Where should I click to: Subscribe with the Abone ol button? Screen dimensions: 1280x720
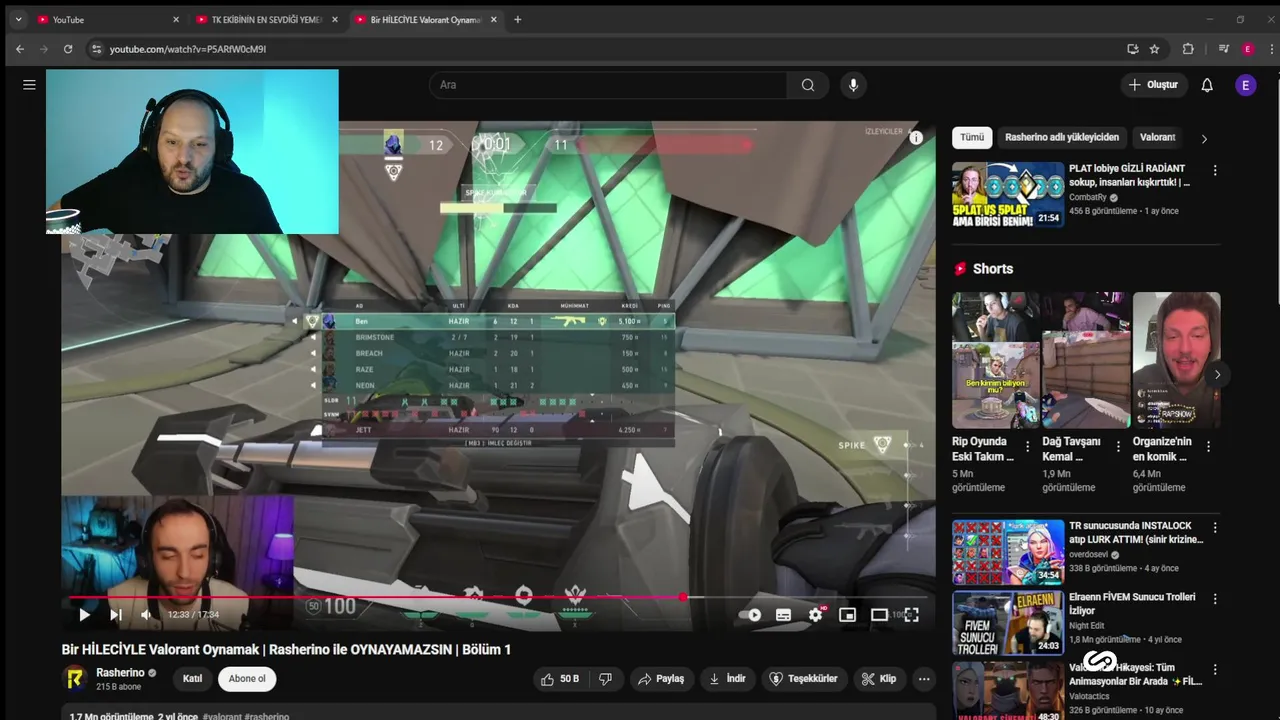(x=247, y=679)
